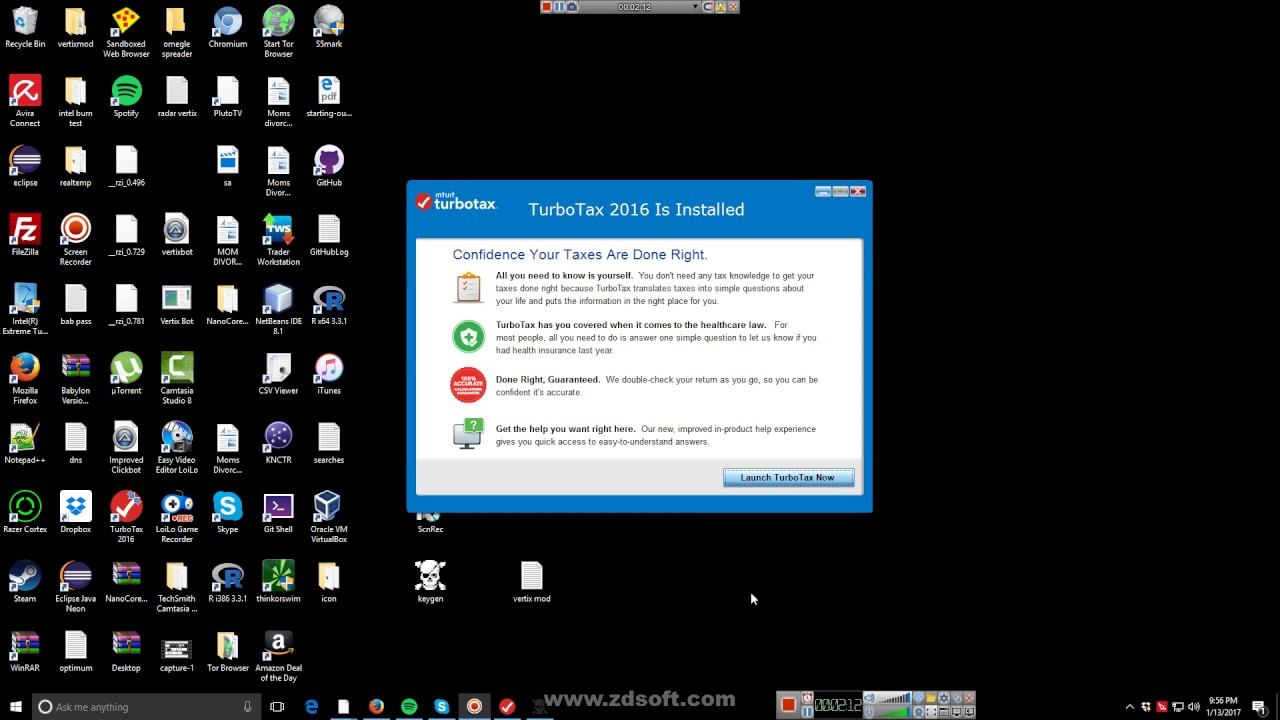Open the Recycle Bin icon
The width and height of the screenshot is (1280, 720).
[x=25, y=27]
